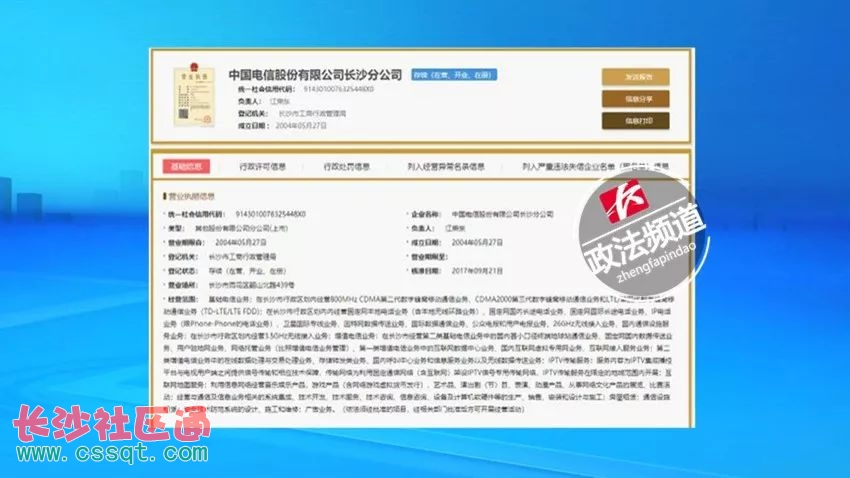Screen dimensions: 850x478
Task: Click the details 负责人 name value
Action: [455, 228]
